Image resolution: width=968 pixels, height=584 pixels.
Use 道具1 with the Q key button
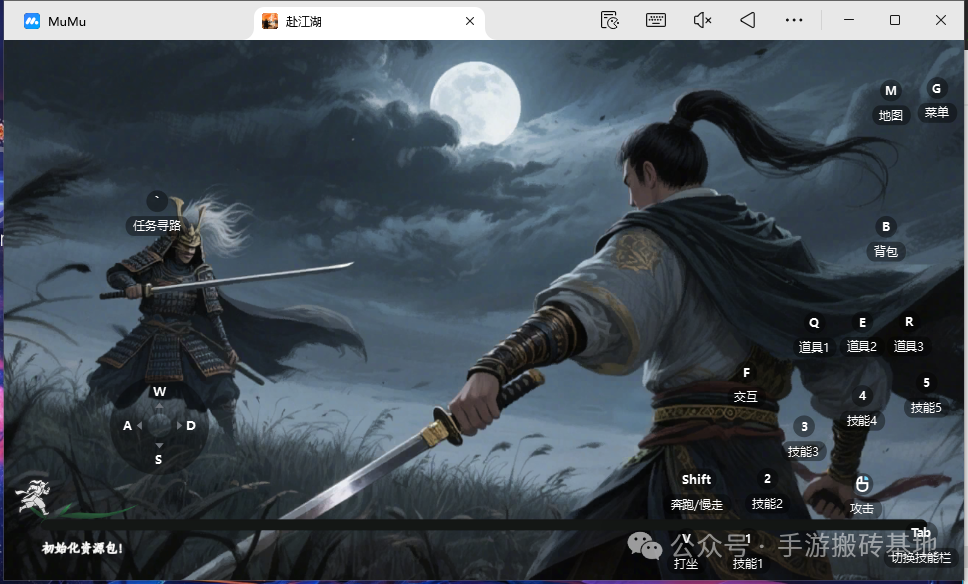(814, 324)
